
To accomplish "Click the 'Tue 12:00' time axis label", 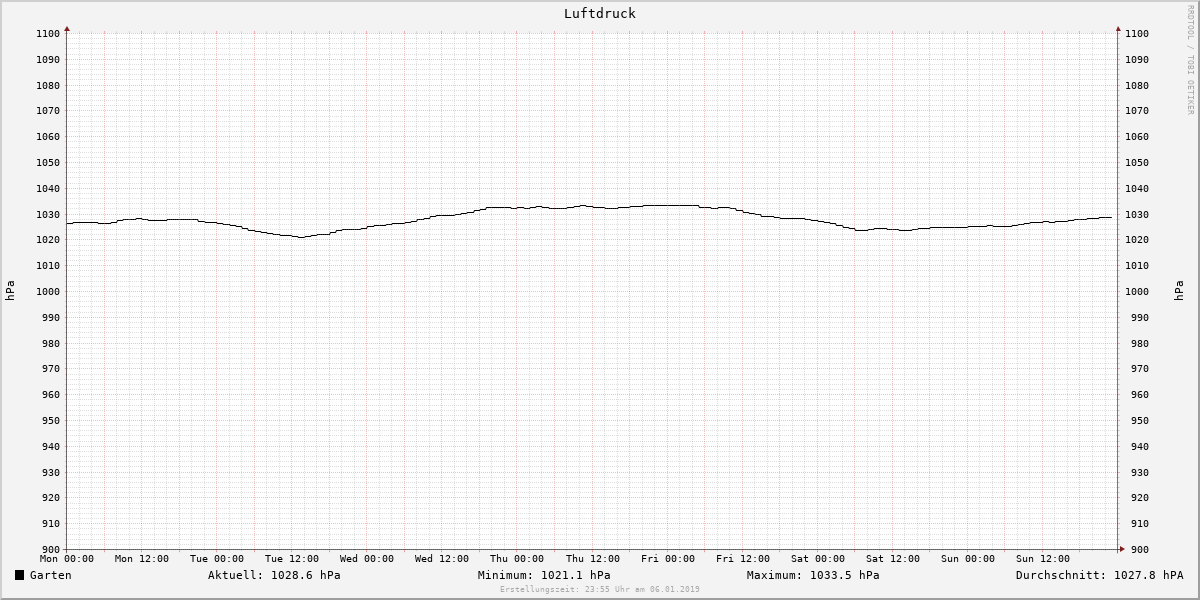I will tap(292, 559).
